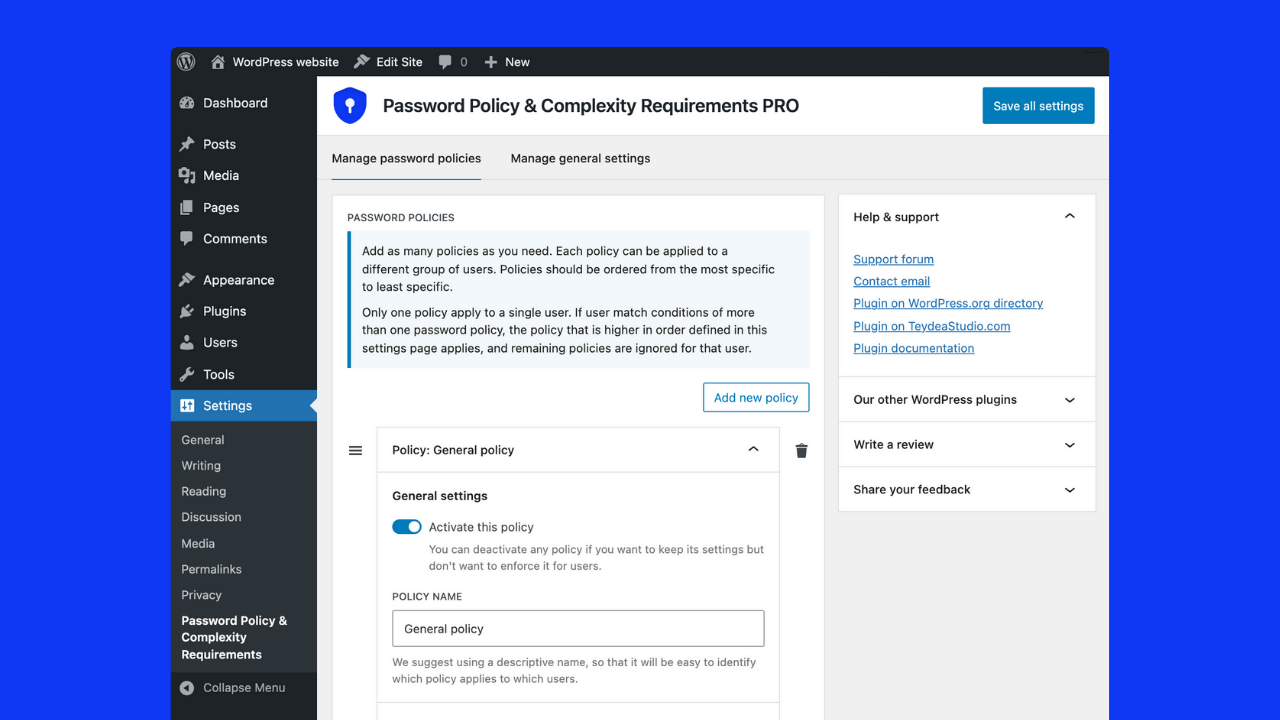Click the Policy name input field
1280x720 pixels.
[x=578, y=629]
